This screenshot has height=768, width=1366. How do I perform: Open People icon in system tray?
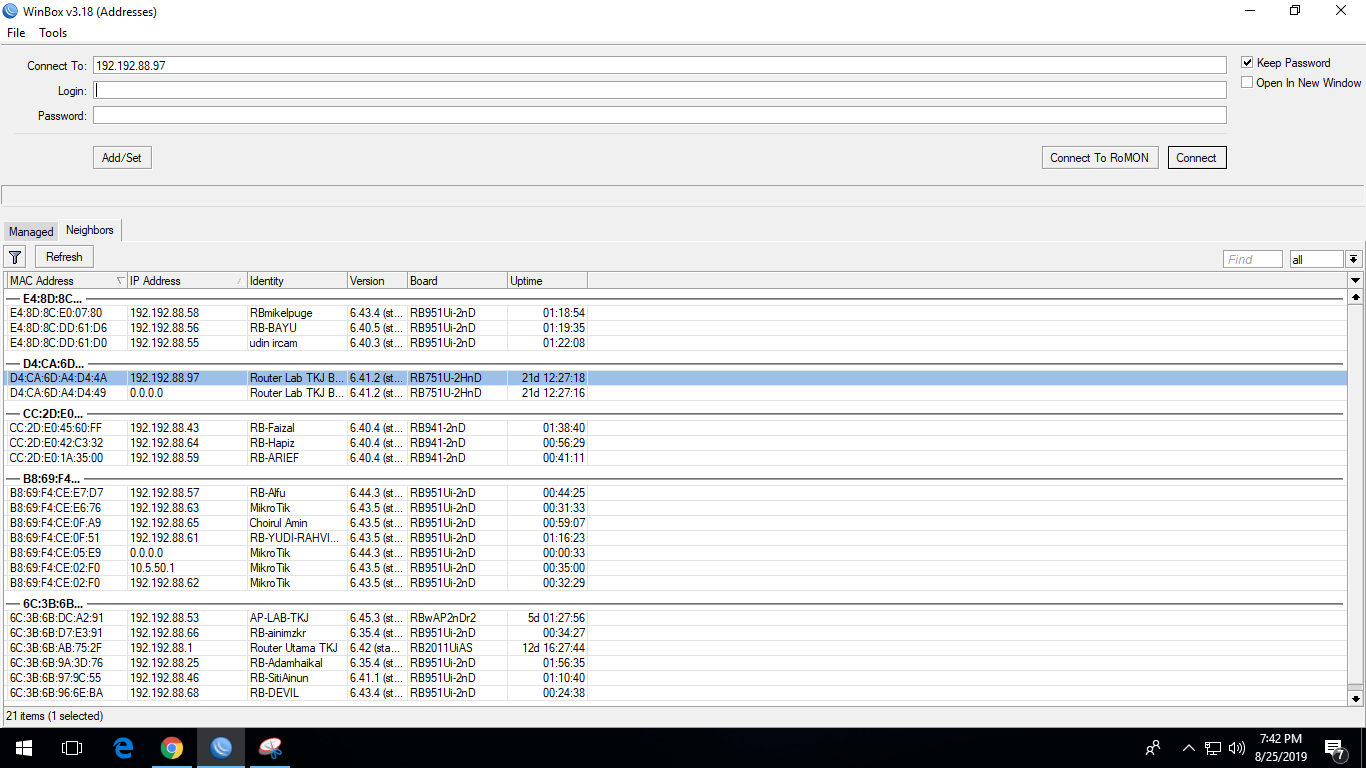(x=1153, y=747)
